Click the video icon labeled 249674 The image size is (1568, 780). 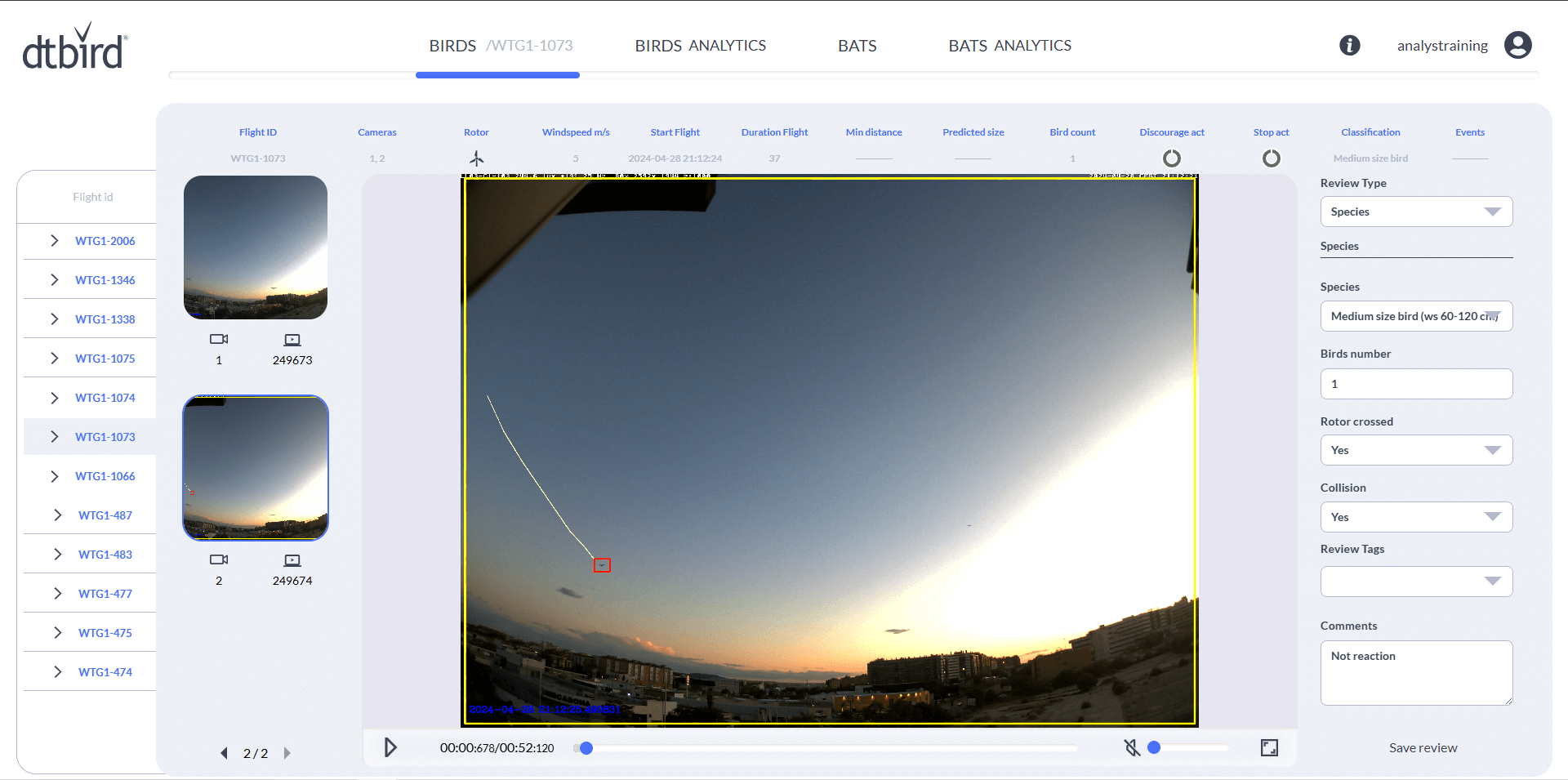coord(292,560)
